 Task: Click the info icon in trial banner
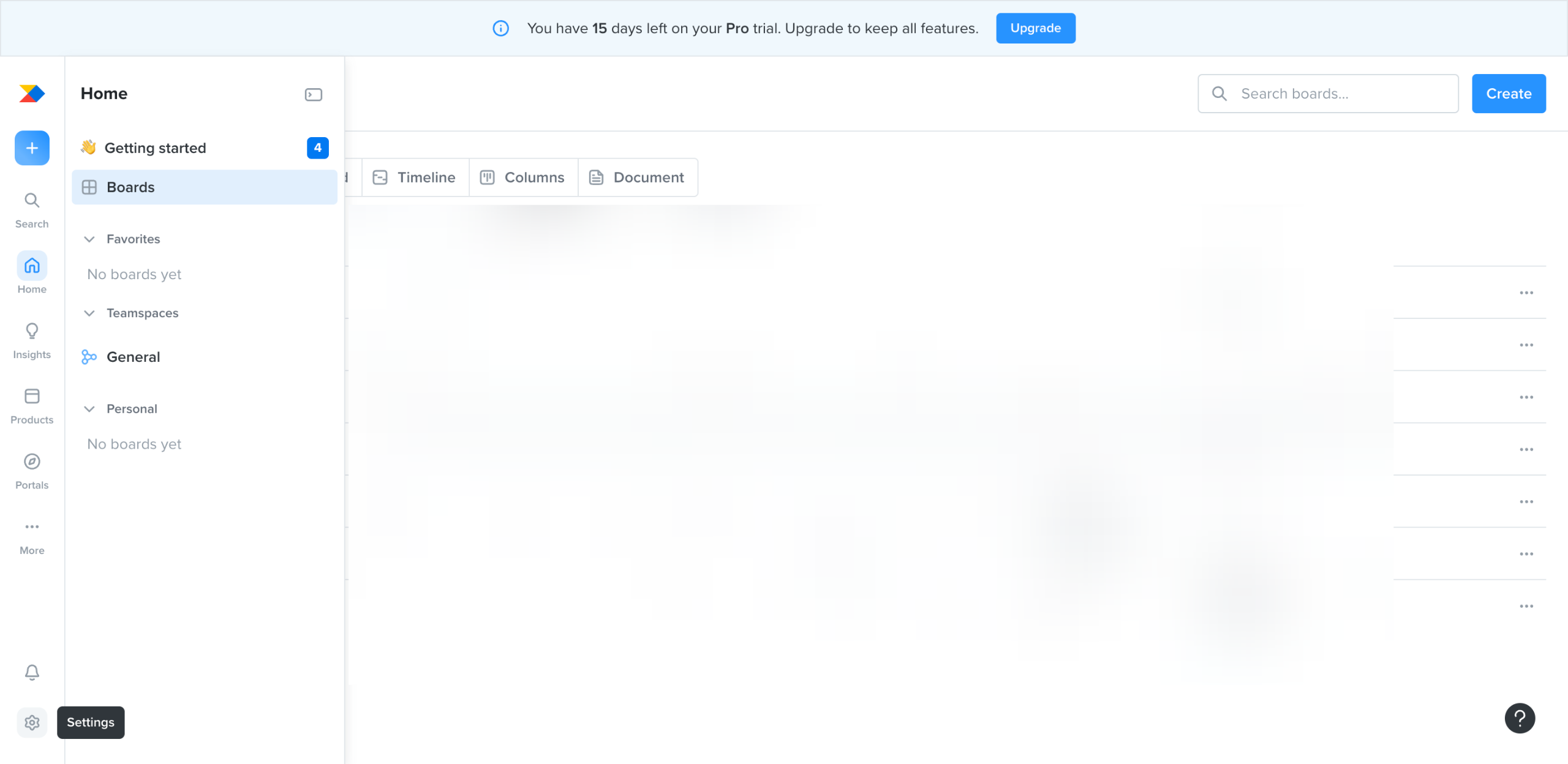coord(501,28)
